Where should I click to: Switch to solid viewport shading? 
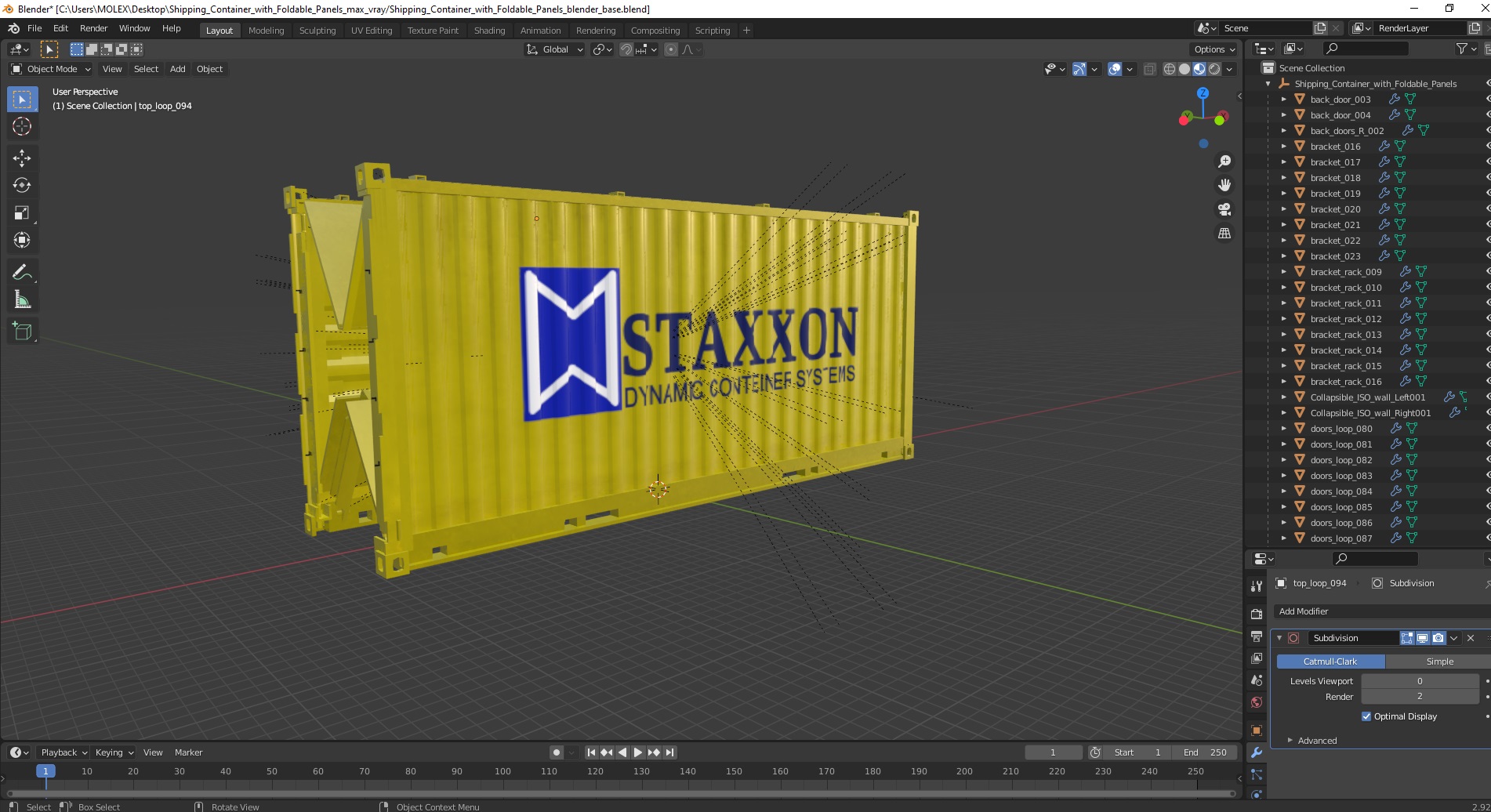[1184, 69]
